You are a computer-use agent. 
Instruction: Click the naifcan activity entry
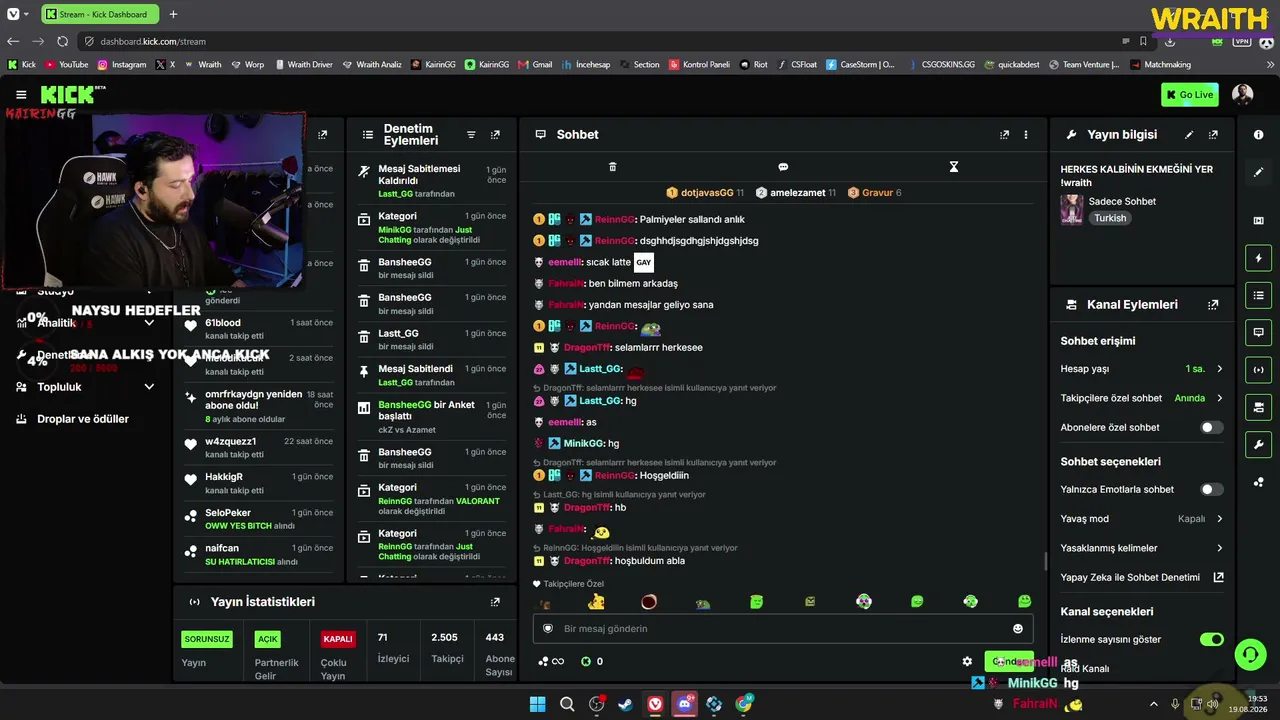[x=258, y=555]
